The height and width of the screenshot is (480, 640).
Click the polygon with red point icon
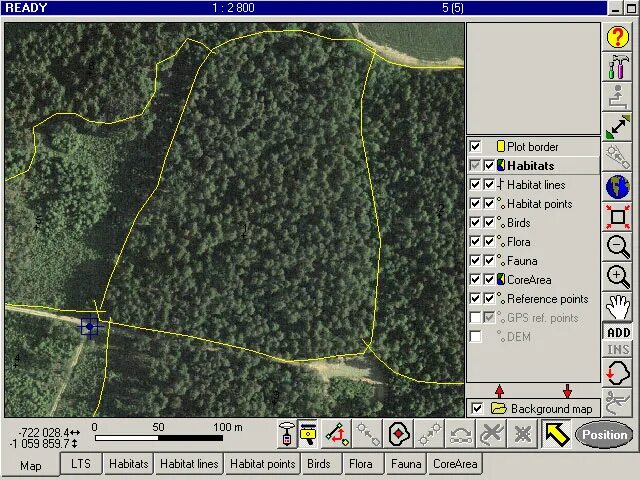coord(398,434)
